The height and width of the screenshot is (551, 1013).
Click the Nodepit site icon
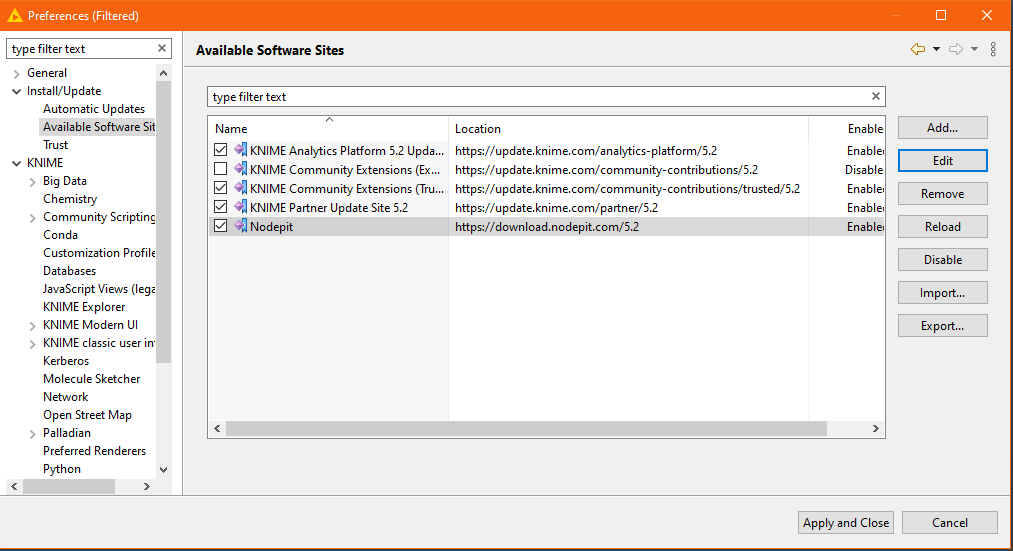click(240, 226)
